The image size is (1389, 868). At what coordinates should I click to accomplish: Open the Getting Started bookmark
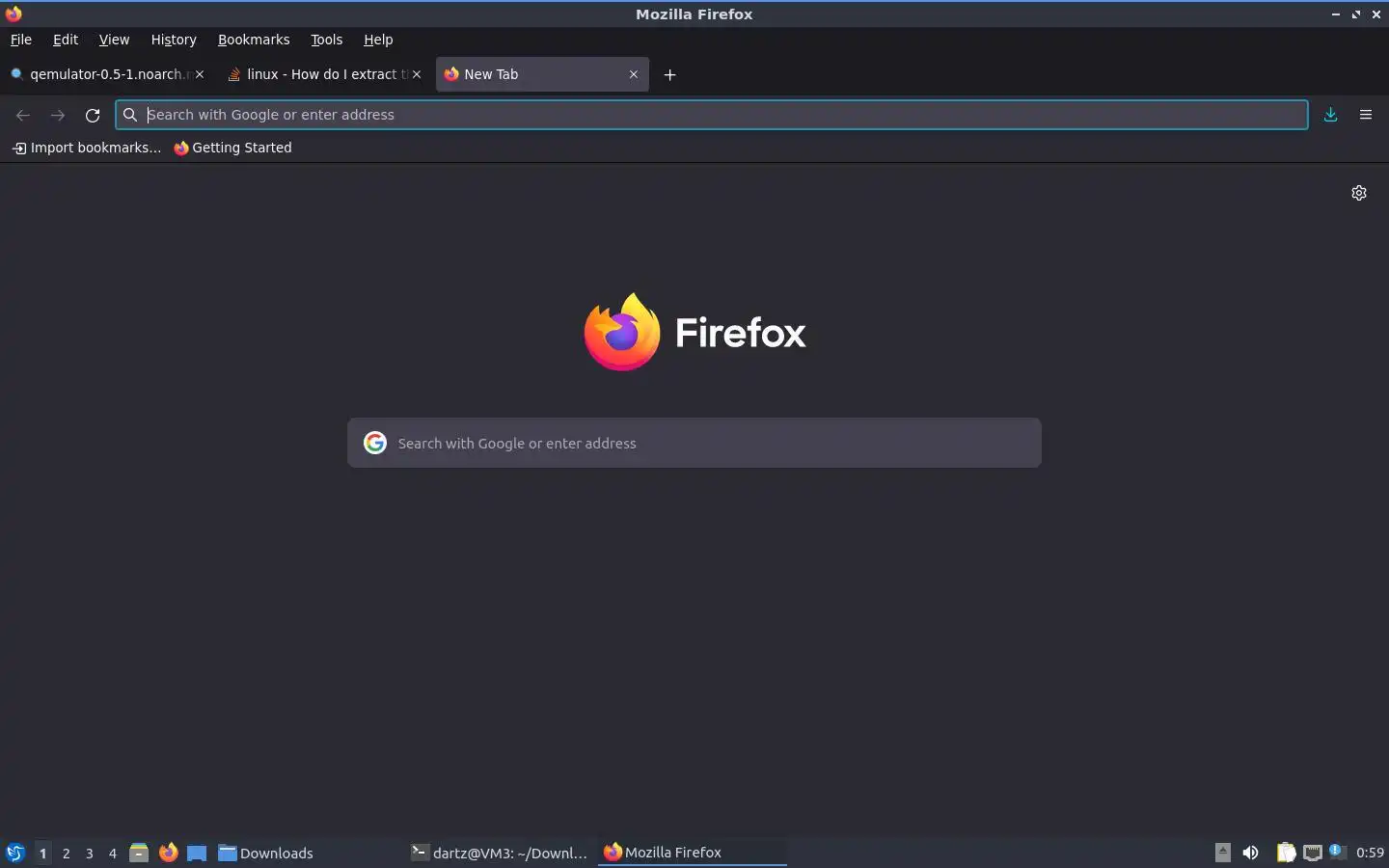pyautogui.click(x=232, y=148)
